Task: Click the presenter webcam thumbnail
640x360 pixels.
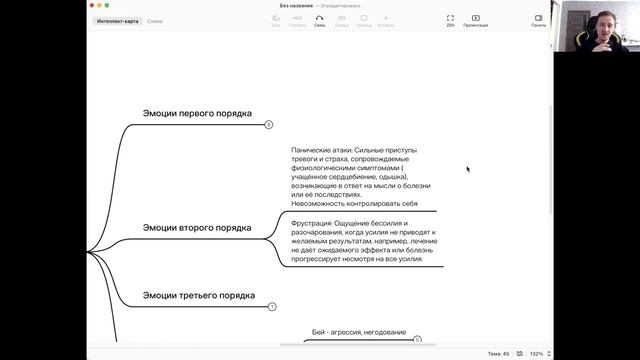Action: 597,26
